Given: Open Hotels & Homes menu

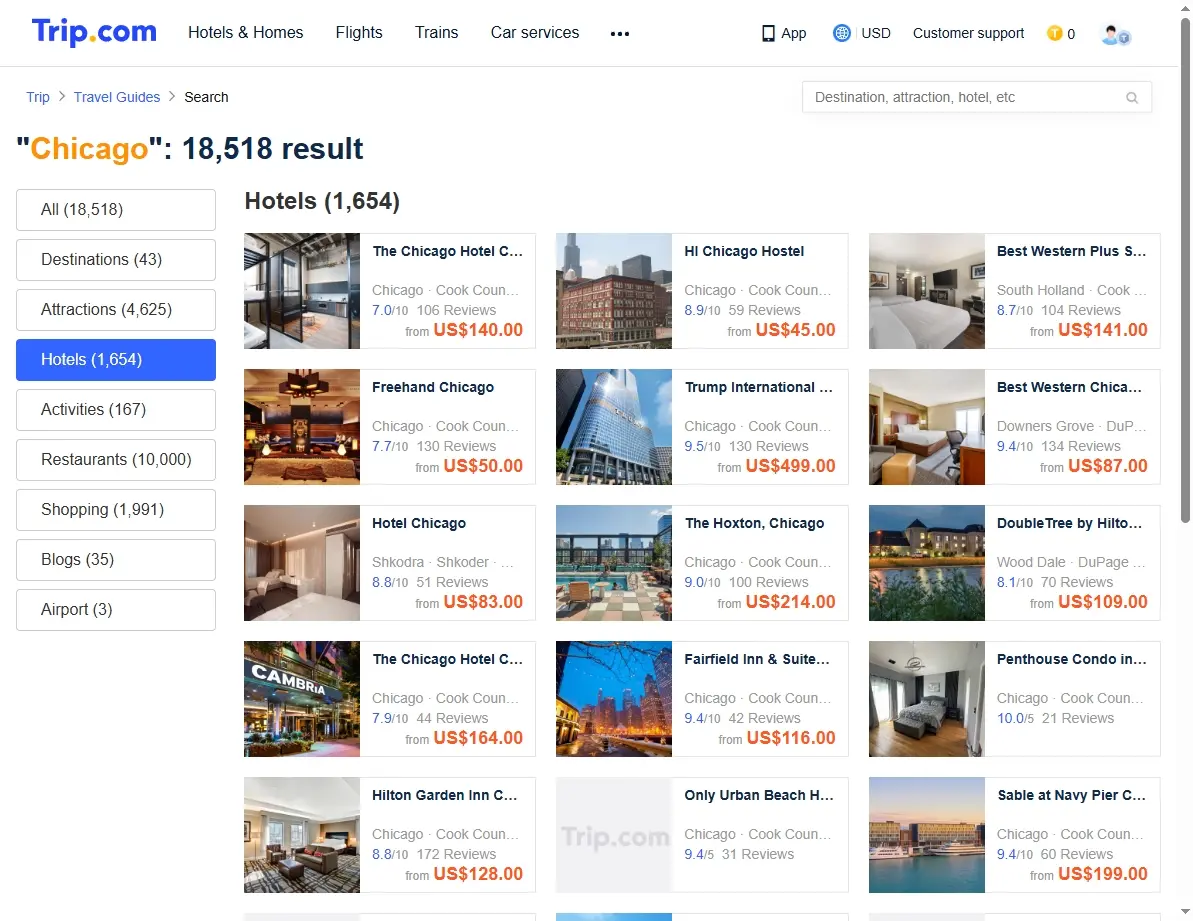Looking at the screenshot, I should (246, 33).
